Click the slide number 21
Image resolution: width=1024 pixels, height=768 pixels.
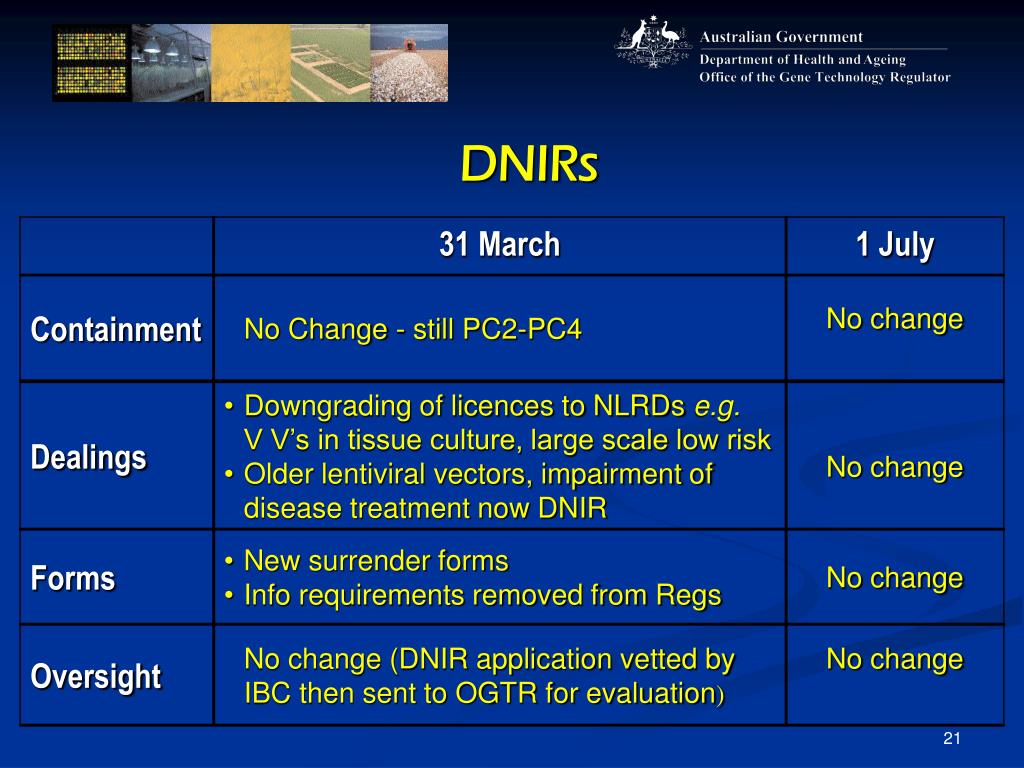(952, 739)
